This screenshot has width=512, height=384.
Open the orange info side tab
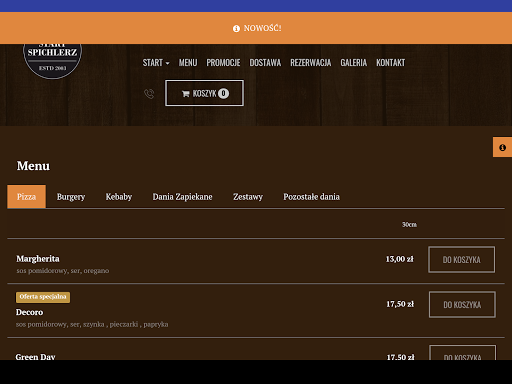click(502, 147)
